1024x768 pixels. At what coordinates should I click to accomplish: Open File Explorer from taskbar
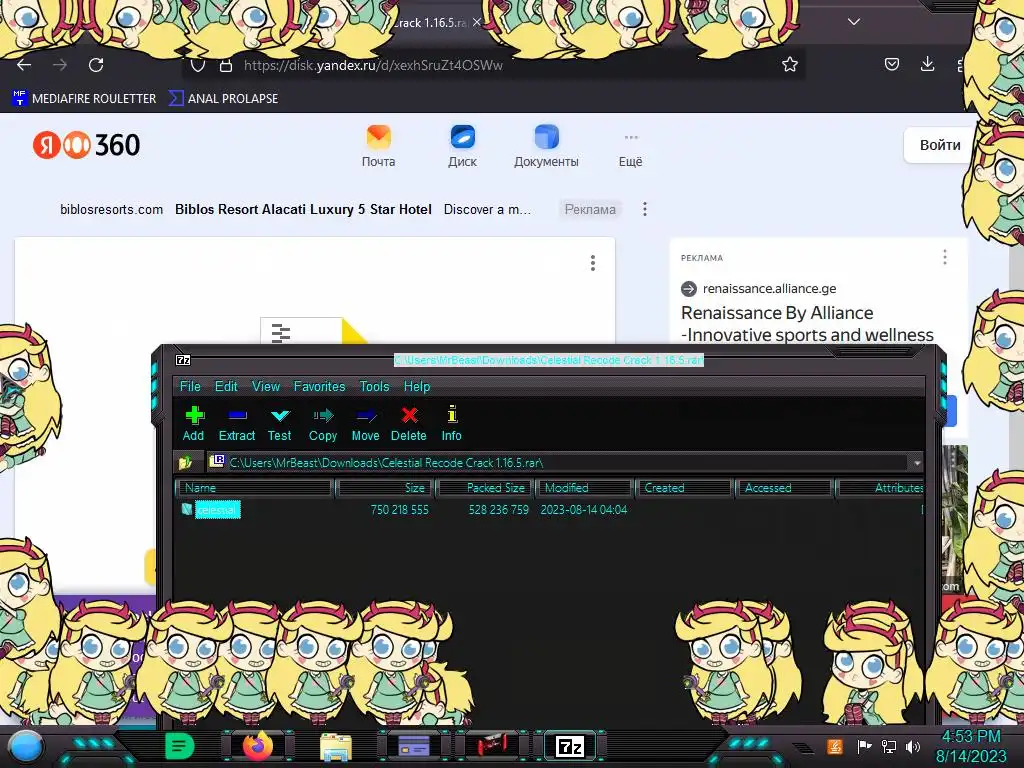click(336, 746)
